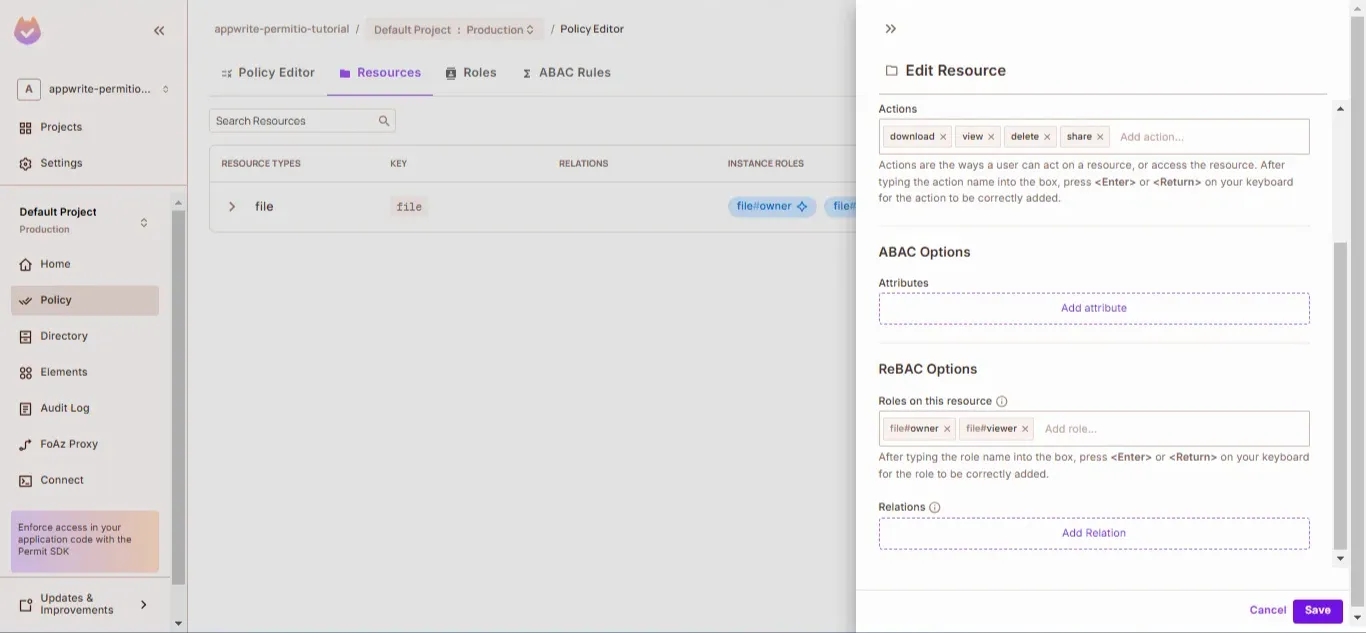Remove the file#viewer role tag
This screenshot has width=1366, height=633.
[x=1025, y=429]
